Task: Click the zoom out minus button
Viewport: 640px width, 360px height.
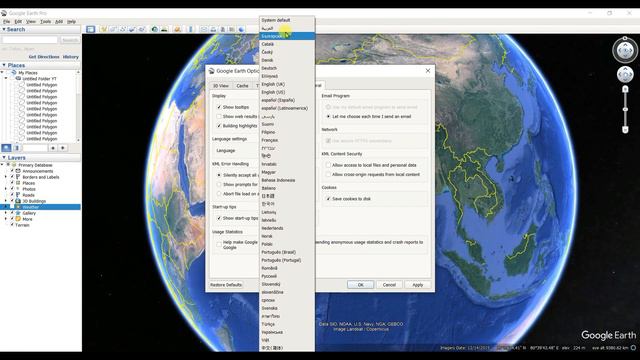Action: [625, 129]
